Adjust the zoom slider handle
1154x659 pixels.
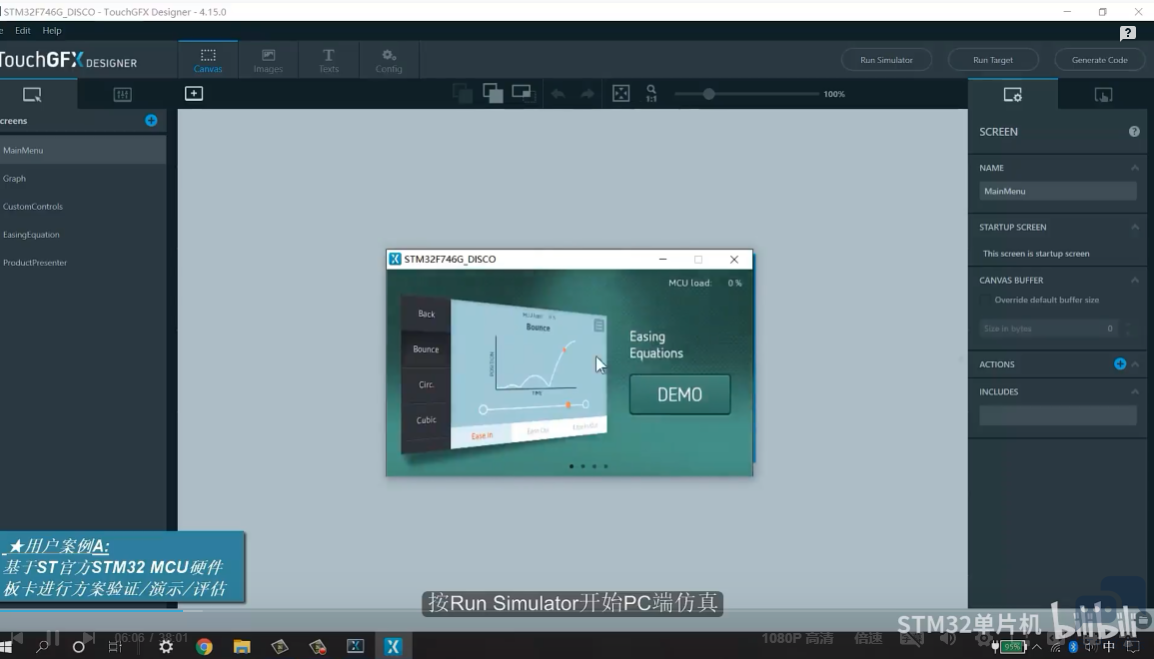[709, 94]
